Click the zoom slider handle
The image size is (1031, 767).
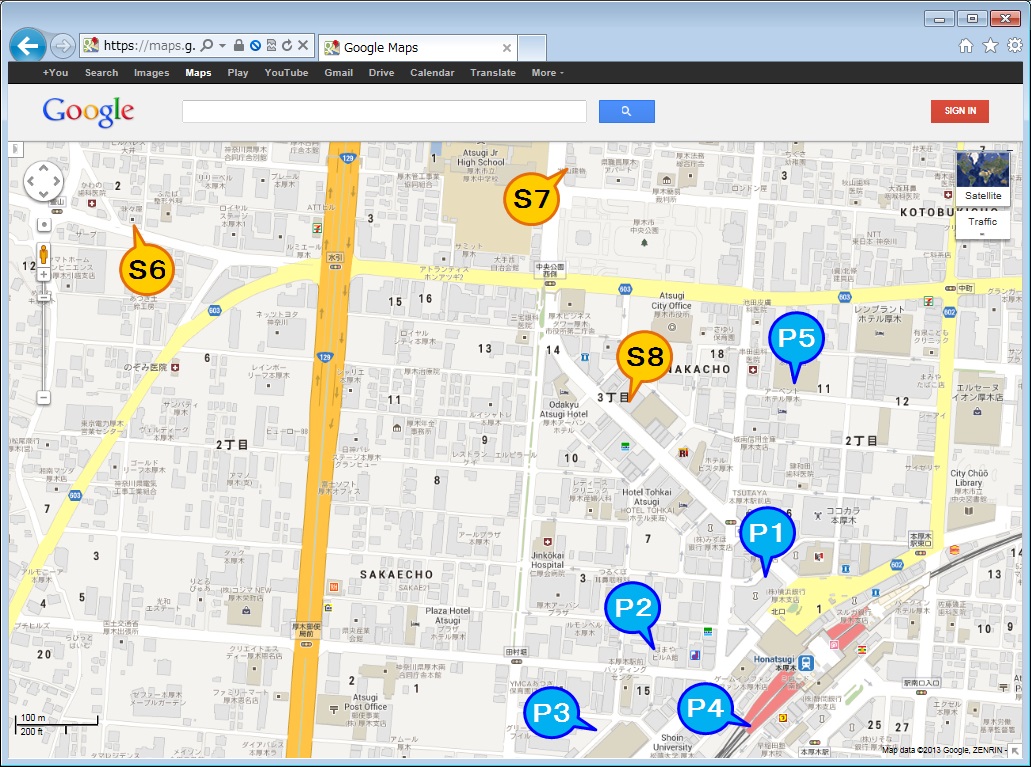43,298
